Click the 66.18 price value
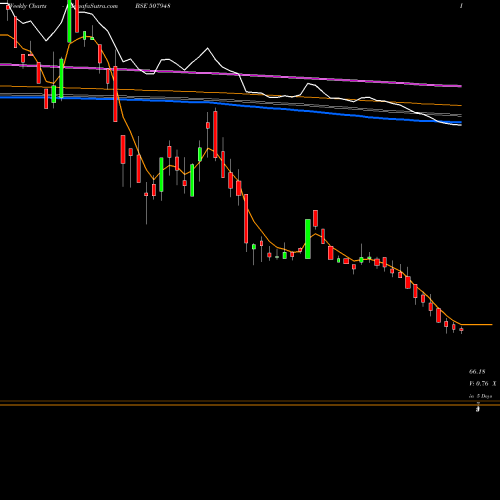The image size is (500, 500). tap(477, 371)
